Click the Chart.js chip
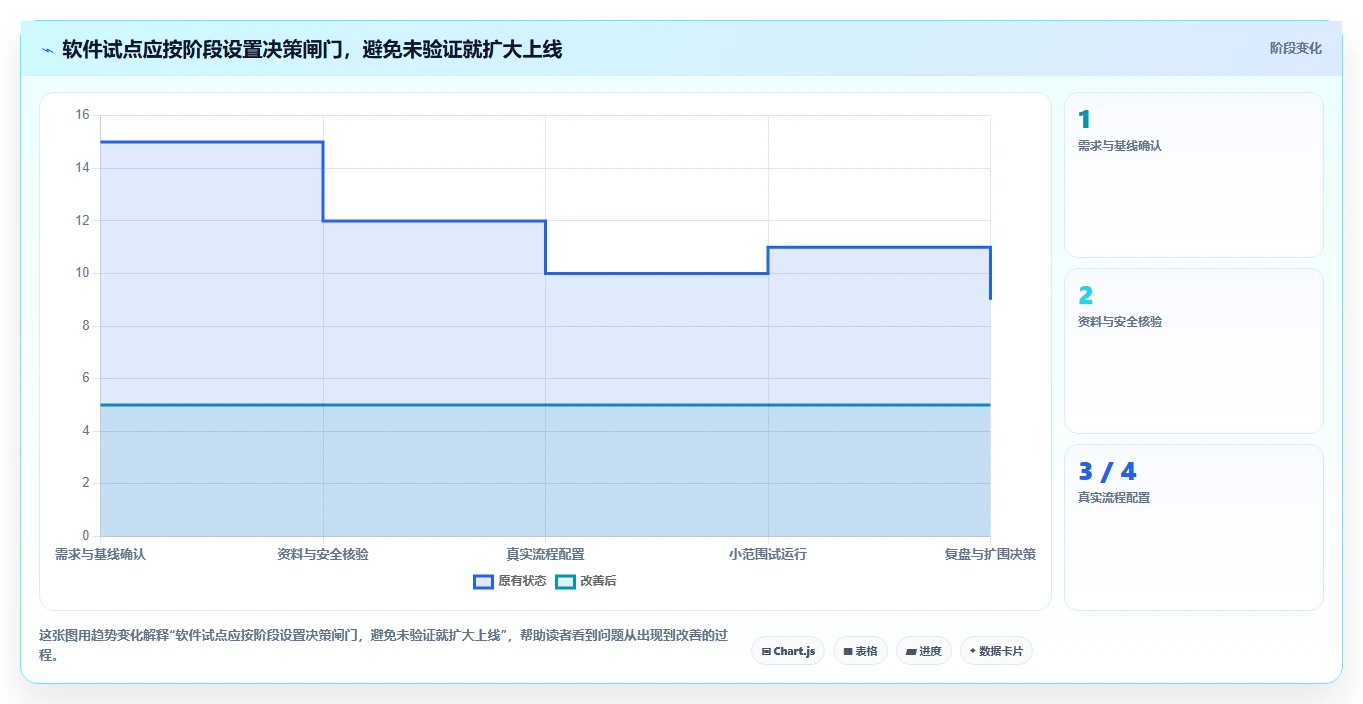Screen dimensions: 1363x704 (788, 651)
